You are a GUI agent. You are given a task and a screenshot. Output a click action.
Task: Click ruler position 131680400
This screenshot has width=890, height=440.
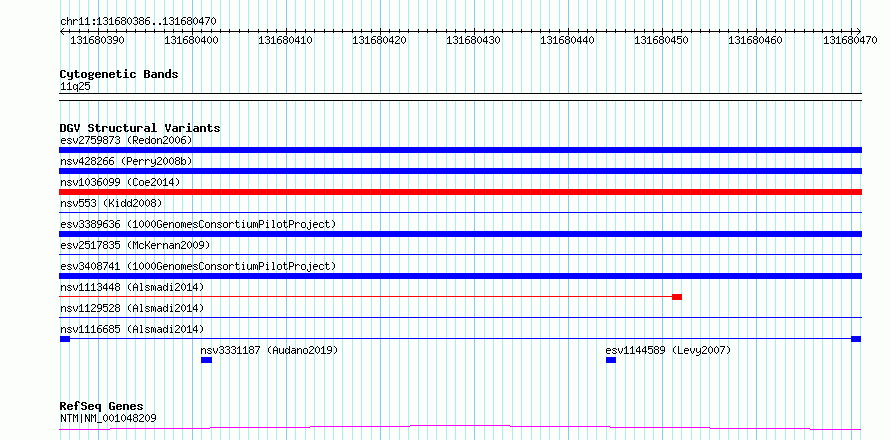point(191,40)
